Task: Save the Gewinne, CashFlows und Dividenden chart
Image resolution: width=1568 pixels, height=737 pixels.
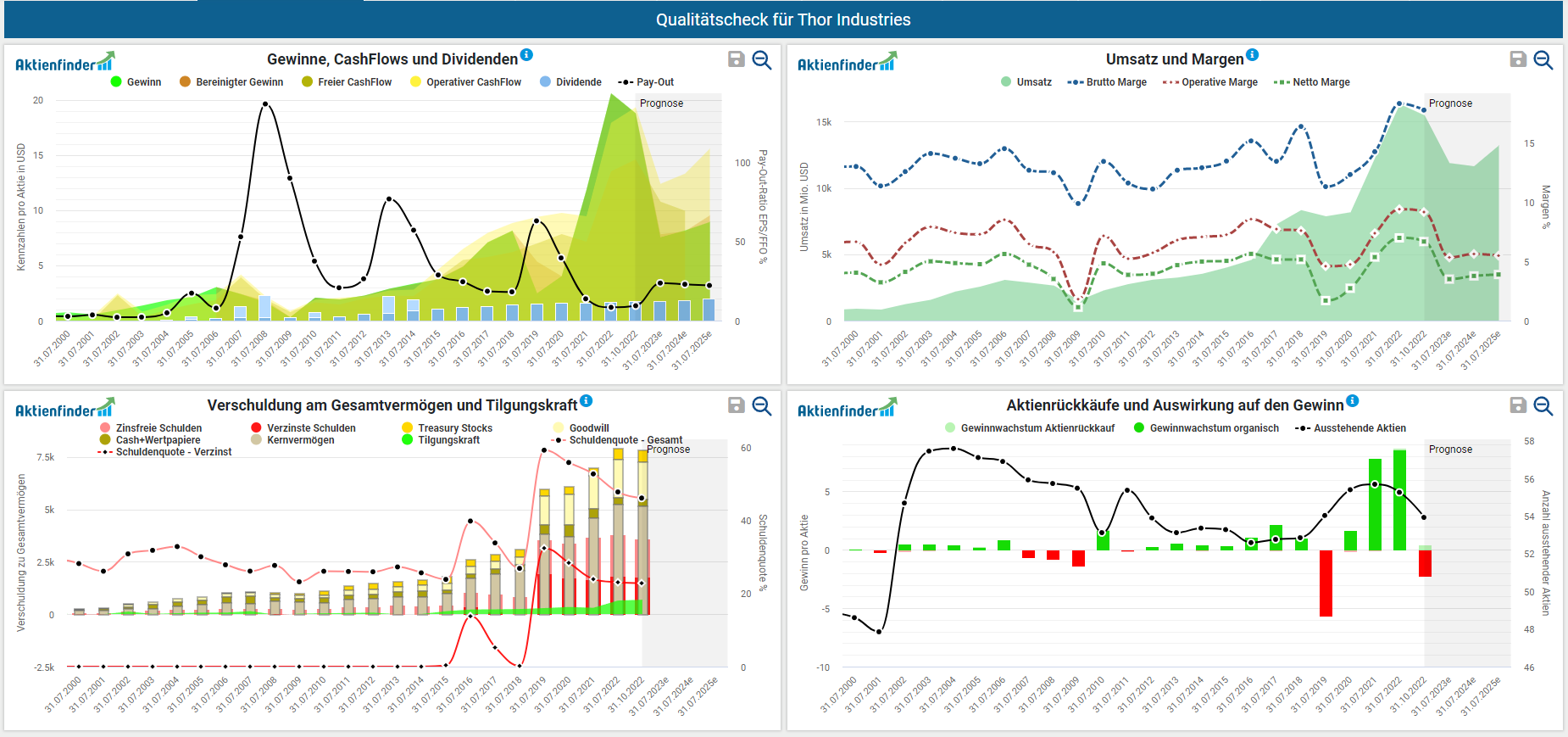Action: pyautogui.click(x=737, y=59)
